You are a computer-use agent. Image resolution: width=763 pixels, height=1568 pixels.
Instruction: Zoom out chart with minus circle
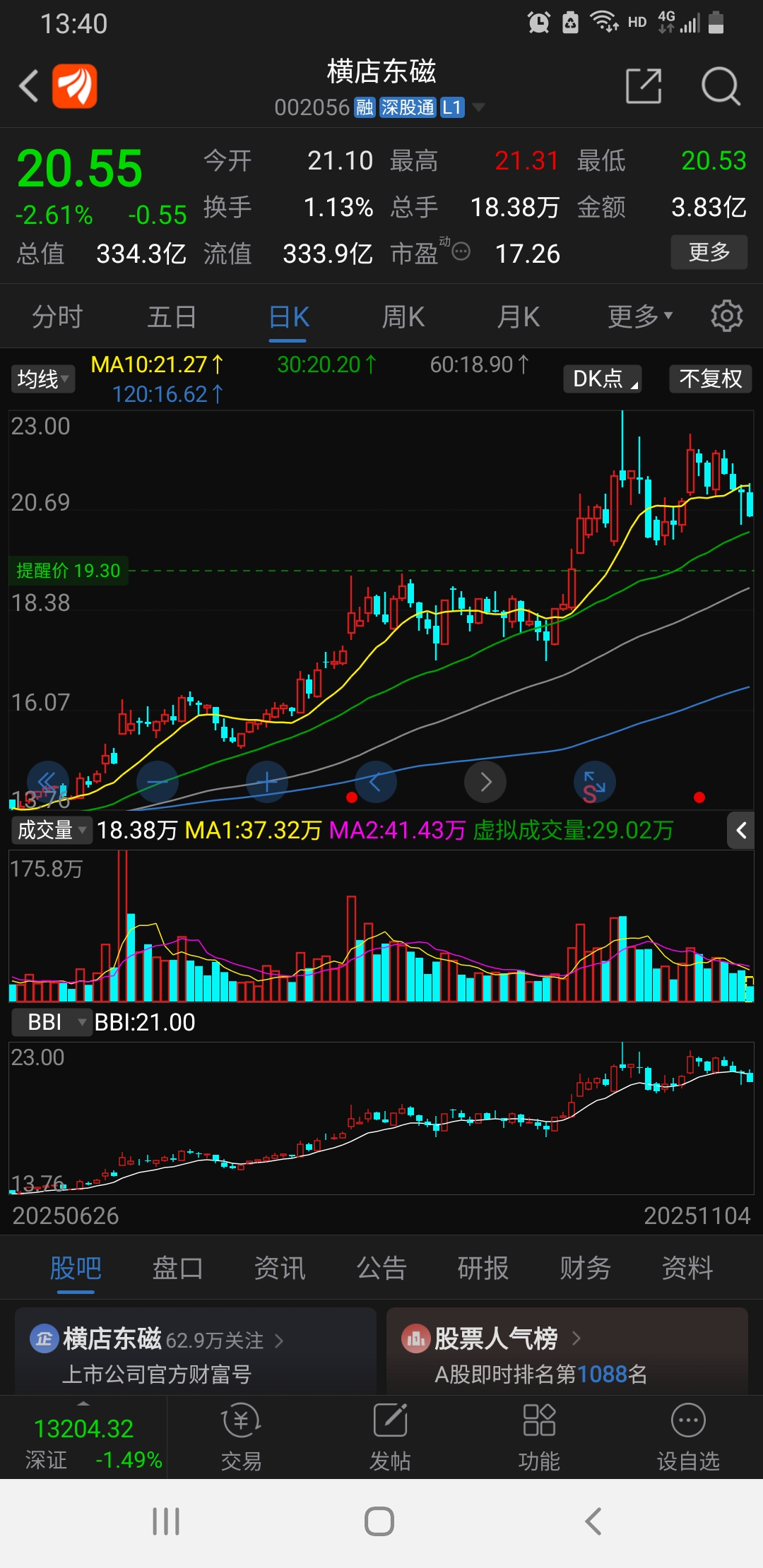click(157, 782)
